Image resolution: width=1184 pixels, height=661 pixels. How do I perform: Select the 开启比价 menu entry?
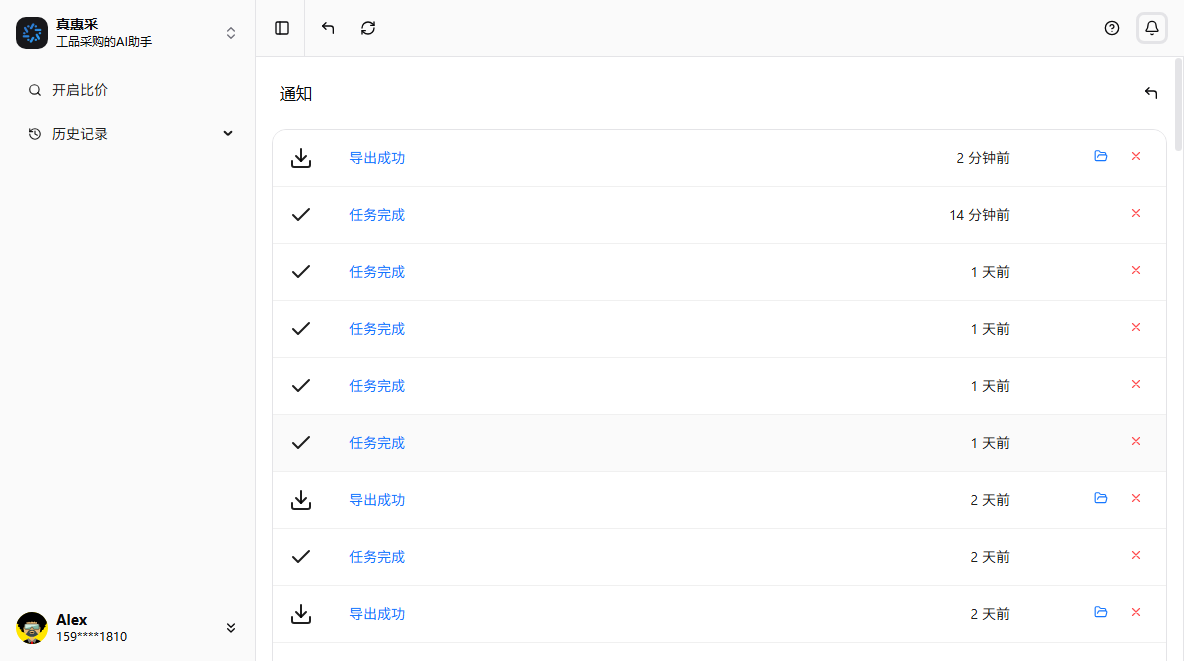coord(79,89)
